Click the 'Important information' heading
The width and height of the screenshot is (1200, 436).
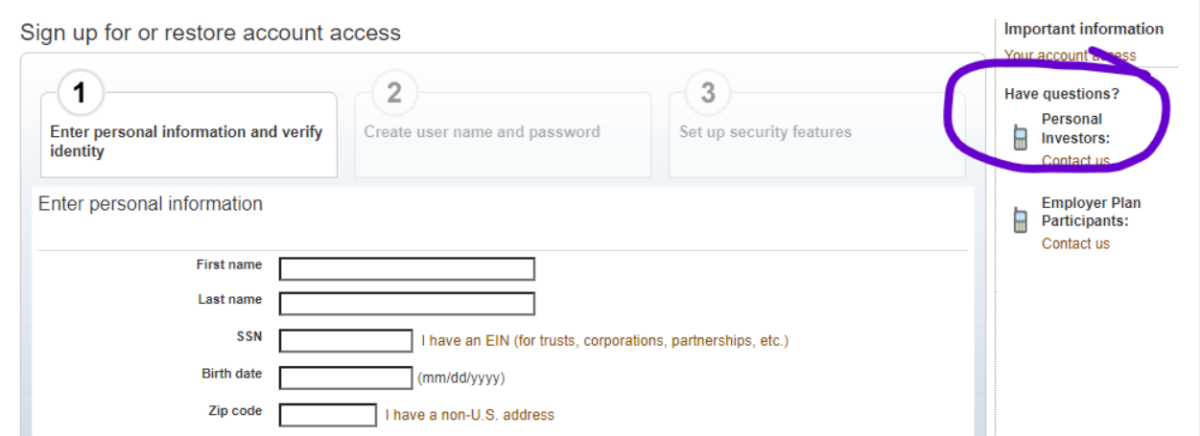(1084, 30)
